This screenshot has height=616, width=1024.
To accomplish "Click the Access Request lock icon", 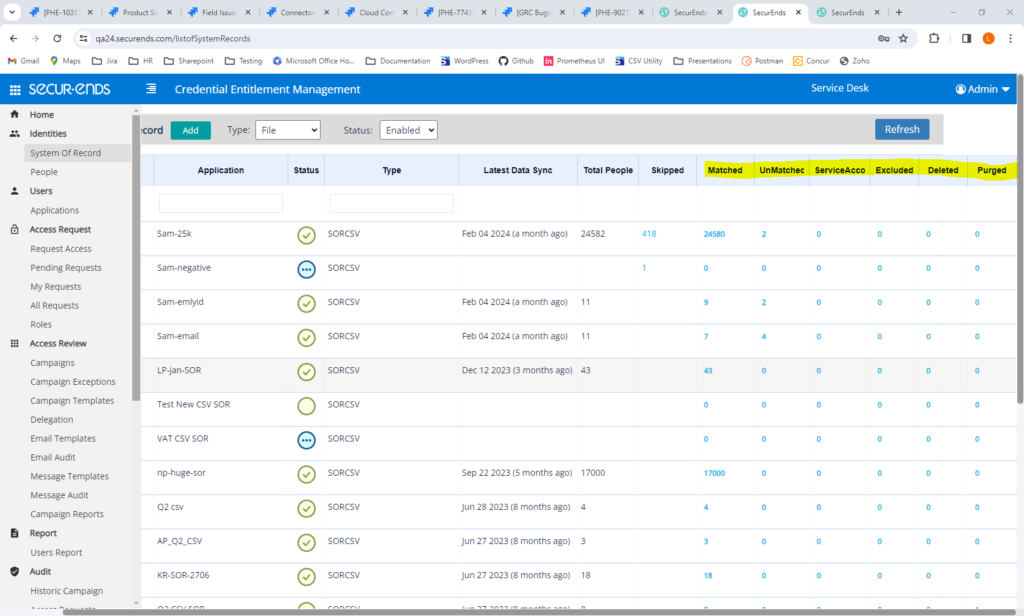I will coord(14,229).
